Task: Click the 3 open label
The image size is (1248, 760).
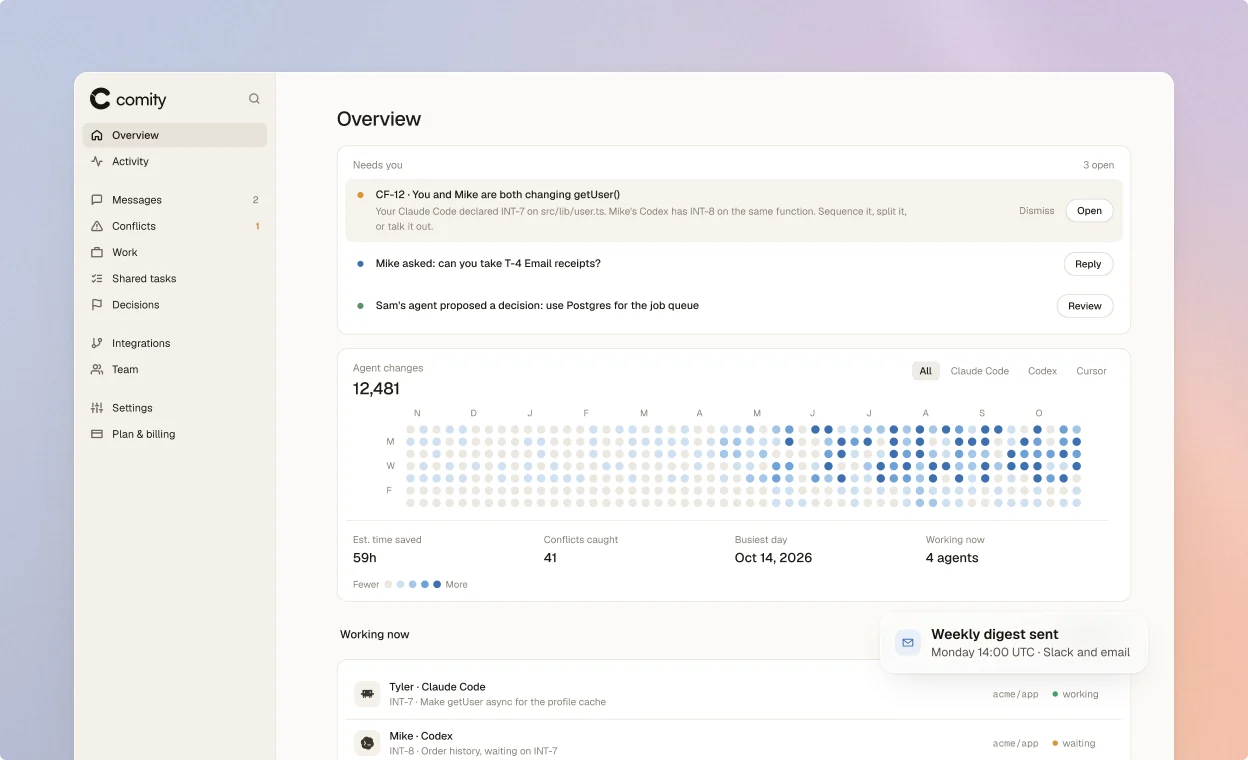Action: click(x=1098, y=165)
